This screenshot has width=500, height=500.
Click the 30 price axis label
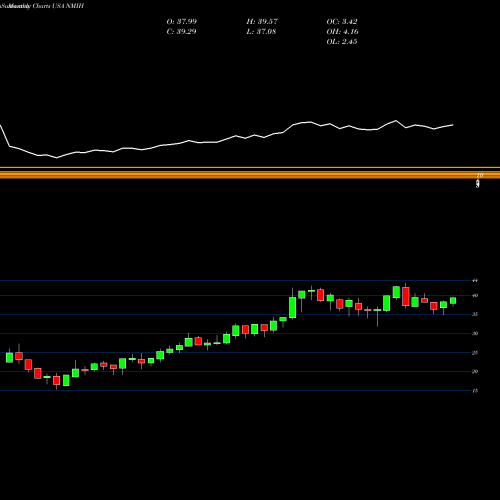[475, 333]
